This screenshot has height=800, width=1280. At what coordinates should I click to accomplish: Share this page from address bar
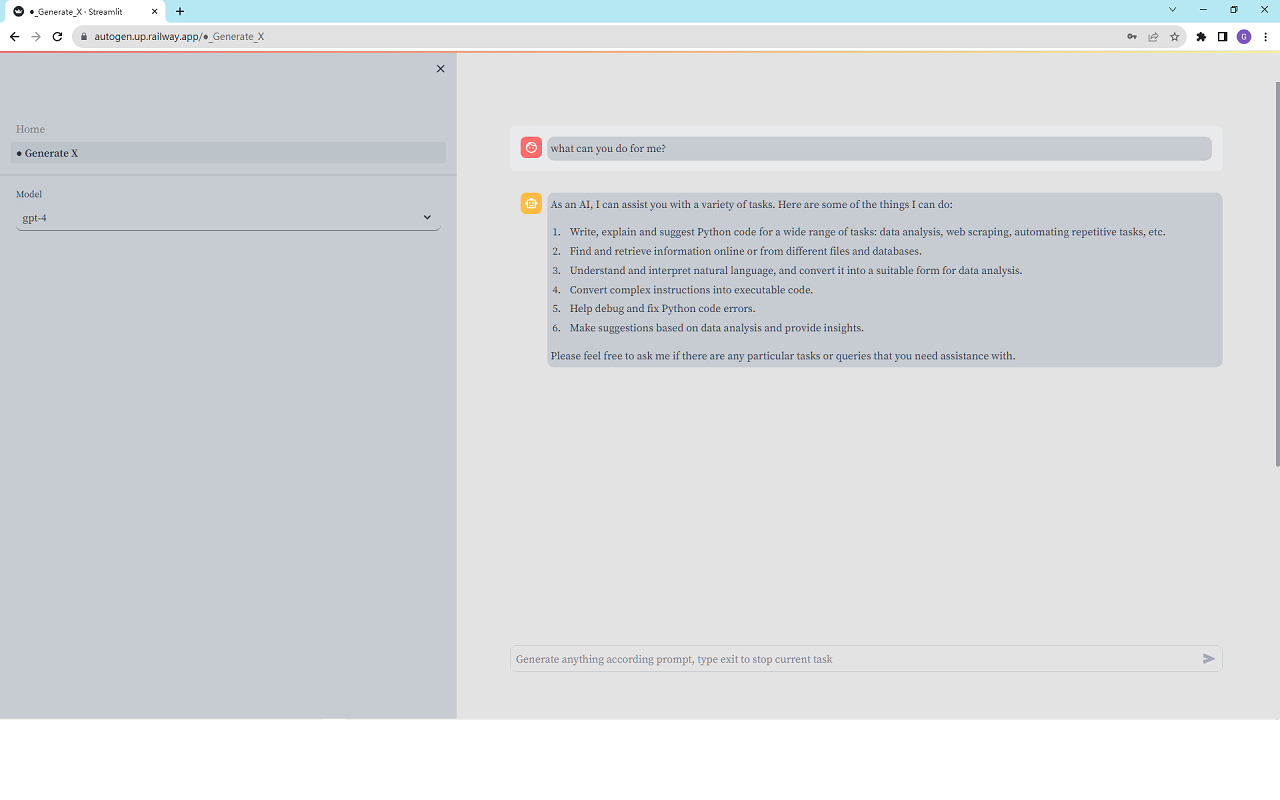pos(1153,37)
